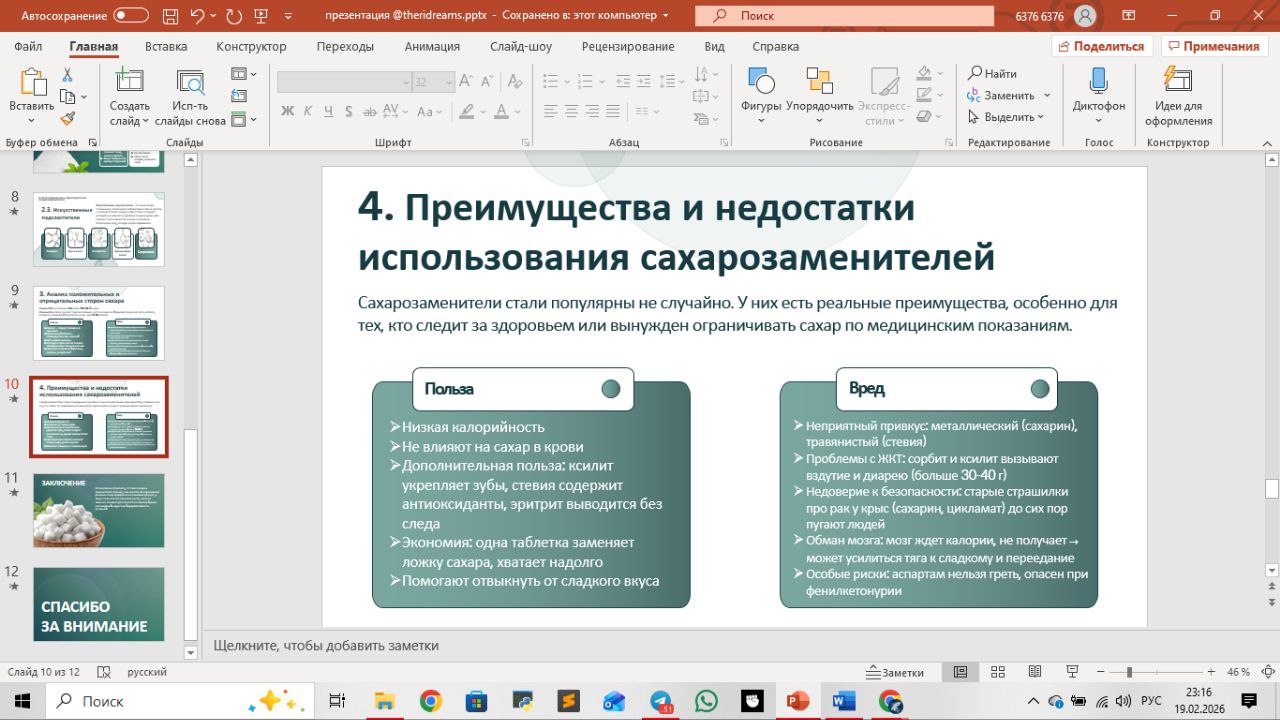Select slide 12 Спасибо за внимание thumbnail
The width and height of the screenshot is (1280, 720).
pos(98,604)
